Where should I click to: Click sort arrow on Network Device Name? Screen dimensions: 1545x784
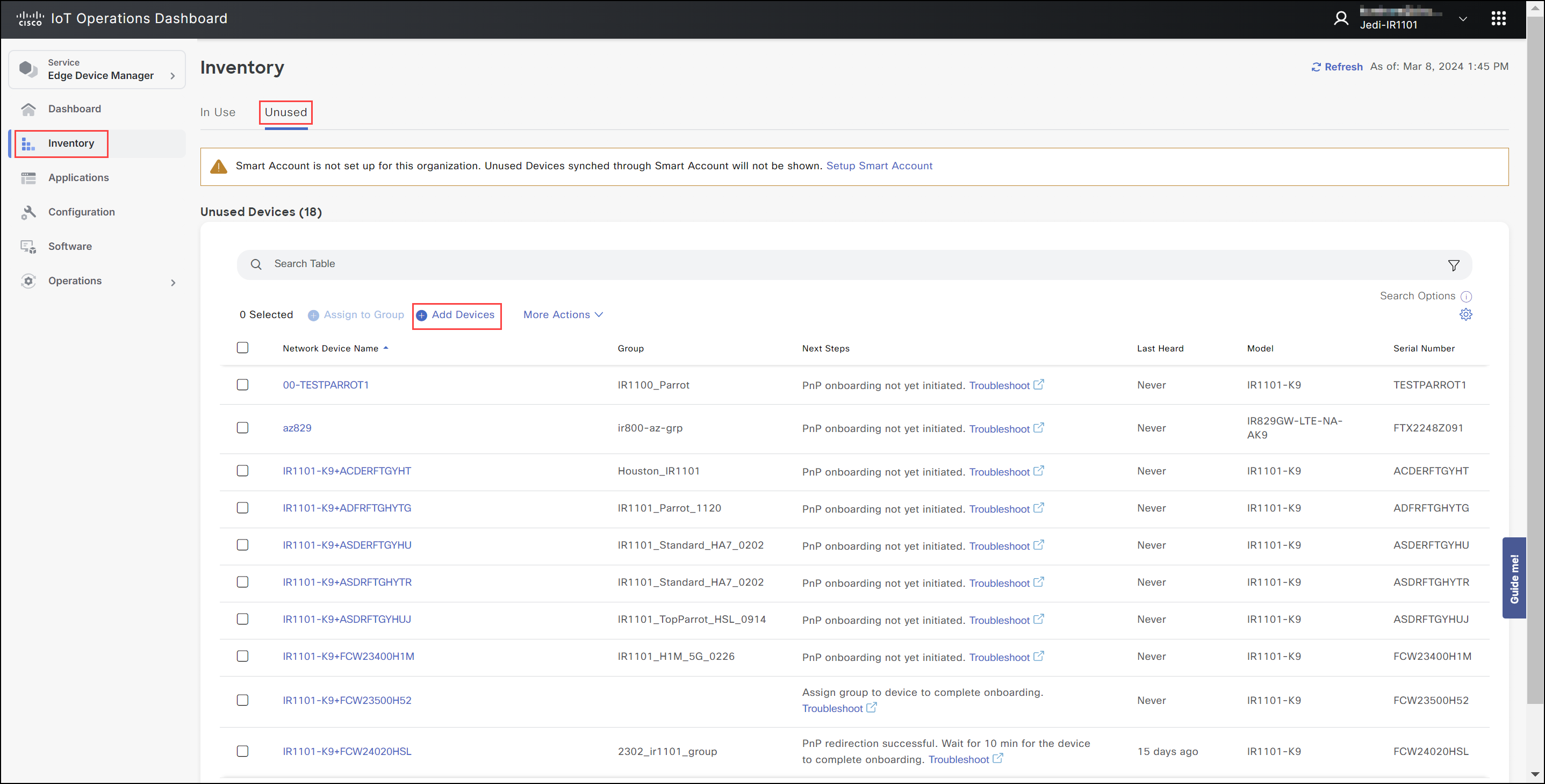pyautogui.click(x=386, y=348)
